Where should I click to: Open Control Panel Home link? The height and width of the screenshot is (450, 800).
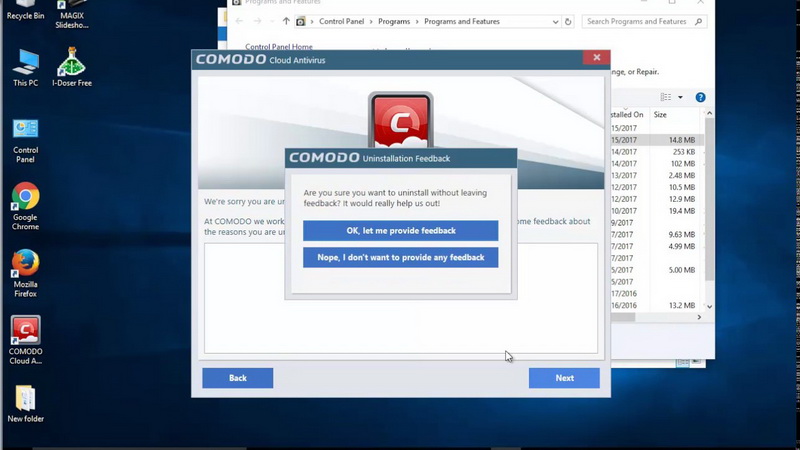pos(279,46)
